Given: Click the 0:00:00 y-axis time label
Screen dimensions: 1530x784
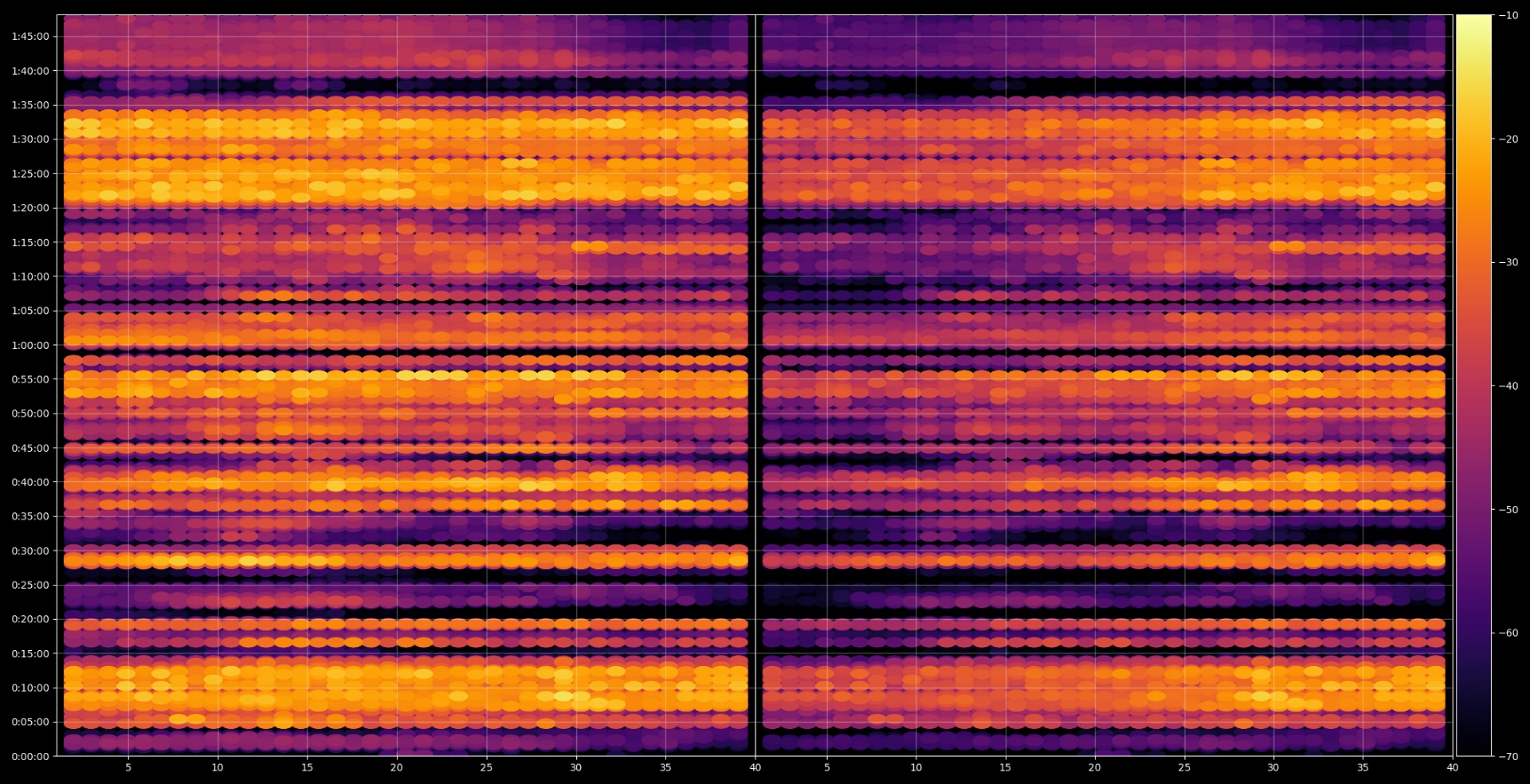Looking at the screenshot, I should pos(30,757).
